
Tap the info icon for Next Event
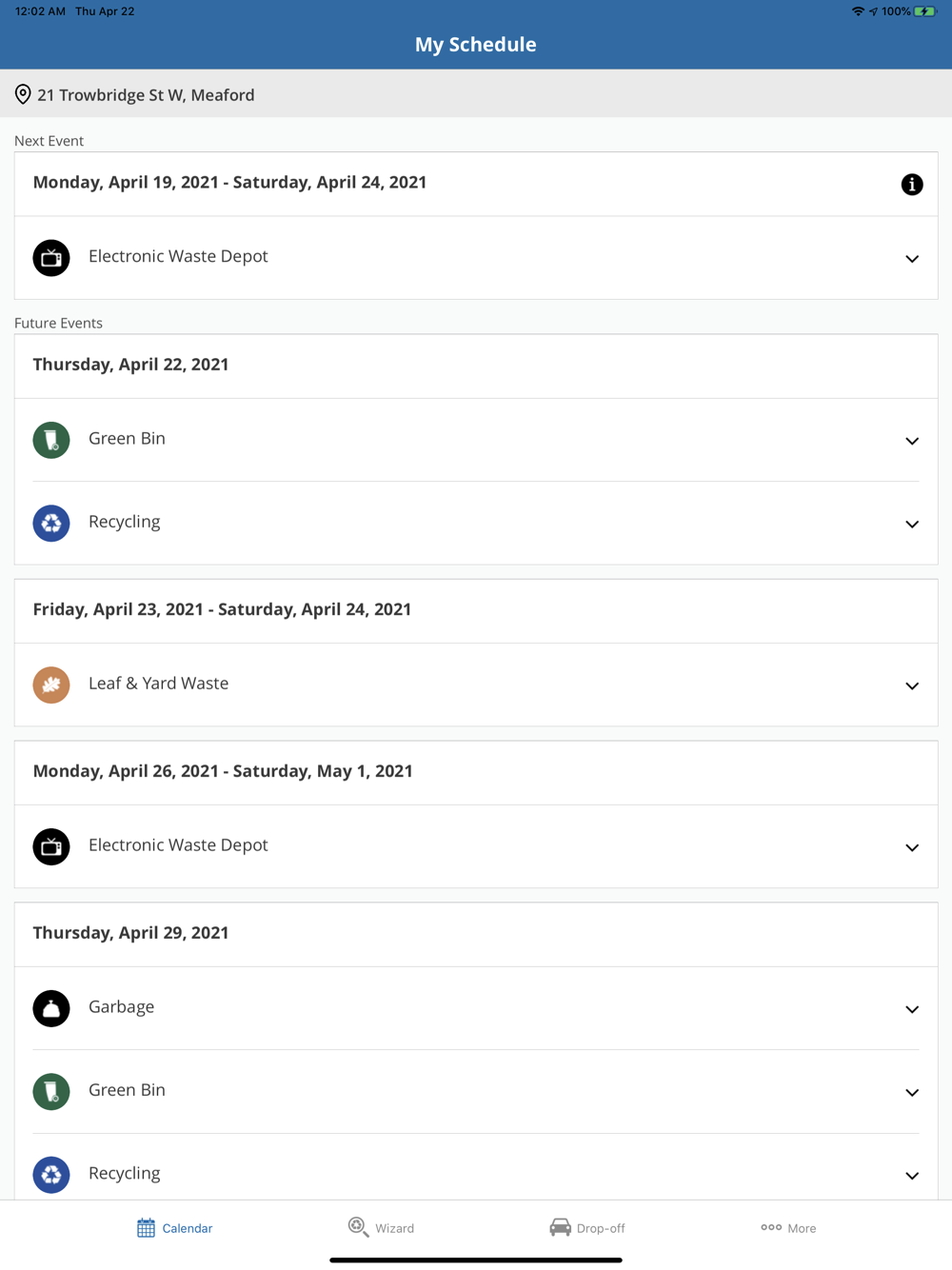pyautogui.click(x=911, y=185)
